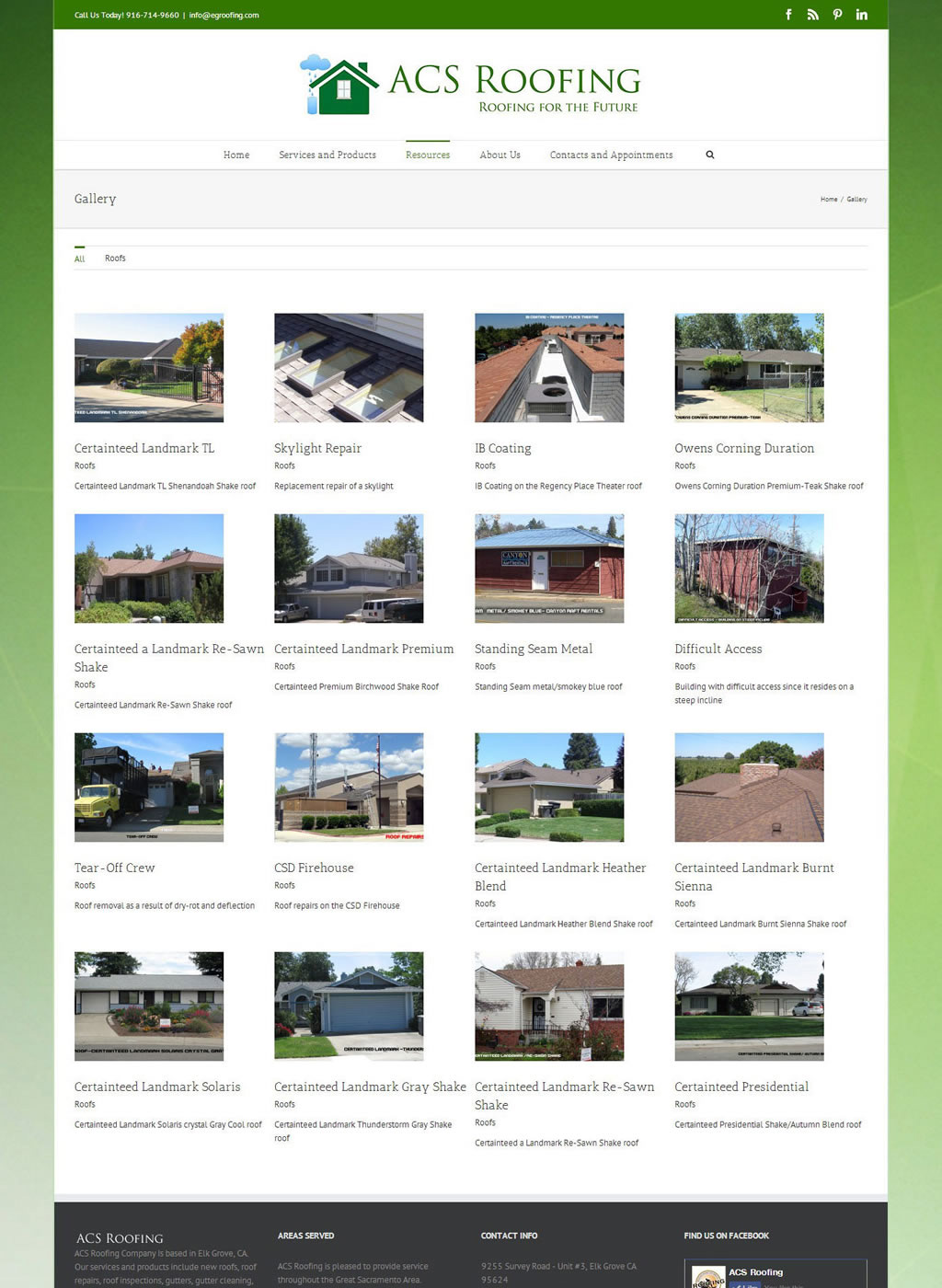
Task: Click the Standing Seam Metal title
Action: (x=534, y=649)
